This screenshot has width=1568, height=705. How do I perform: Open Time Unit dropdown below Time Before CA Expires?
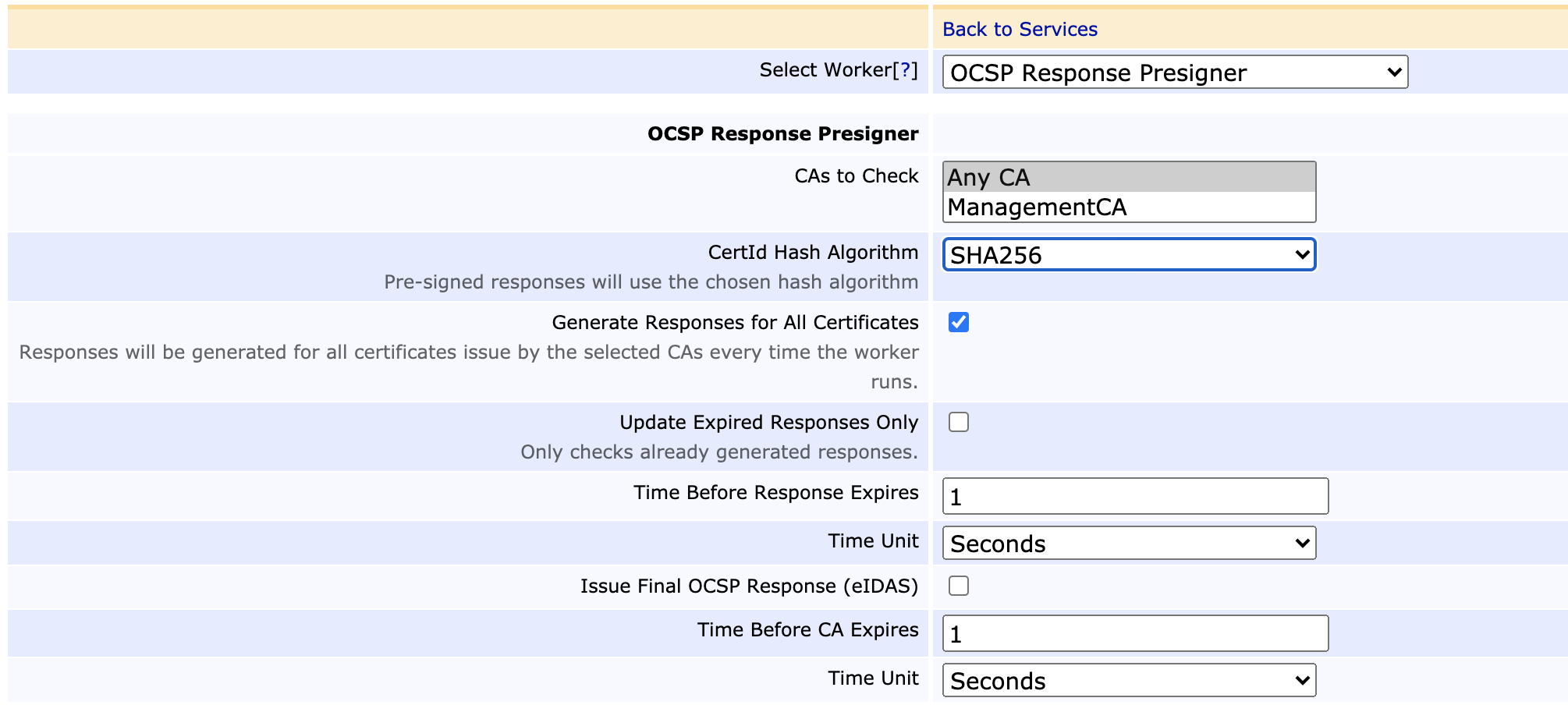[x=1128, y=681]
